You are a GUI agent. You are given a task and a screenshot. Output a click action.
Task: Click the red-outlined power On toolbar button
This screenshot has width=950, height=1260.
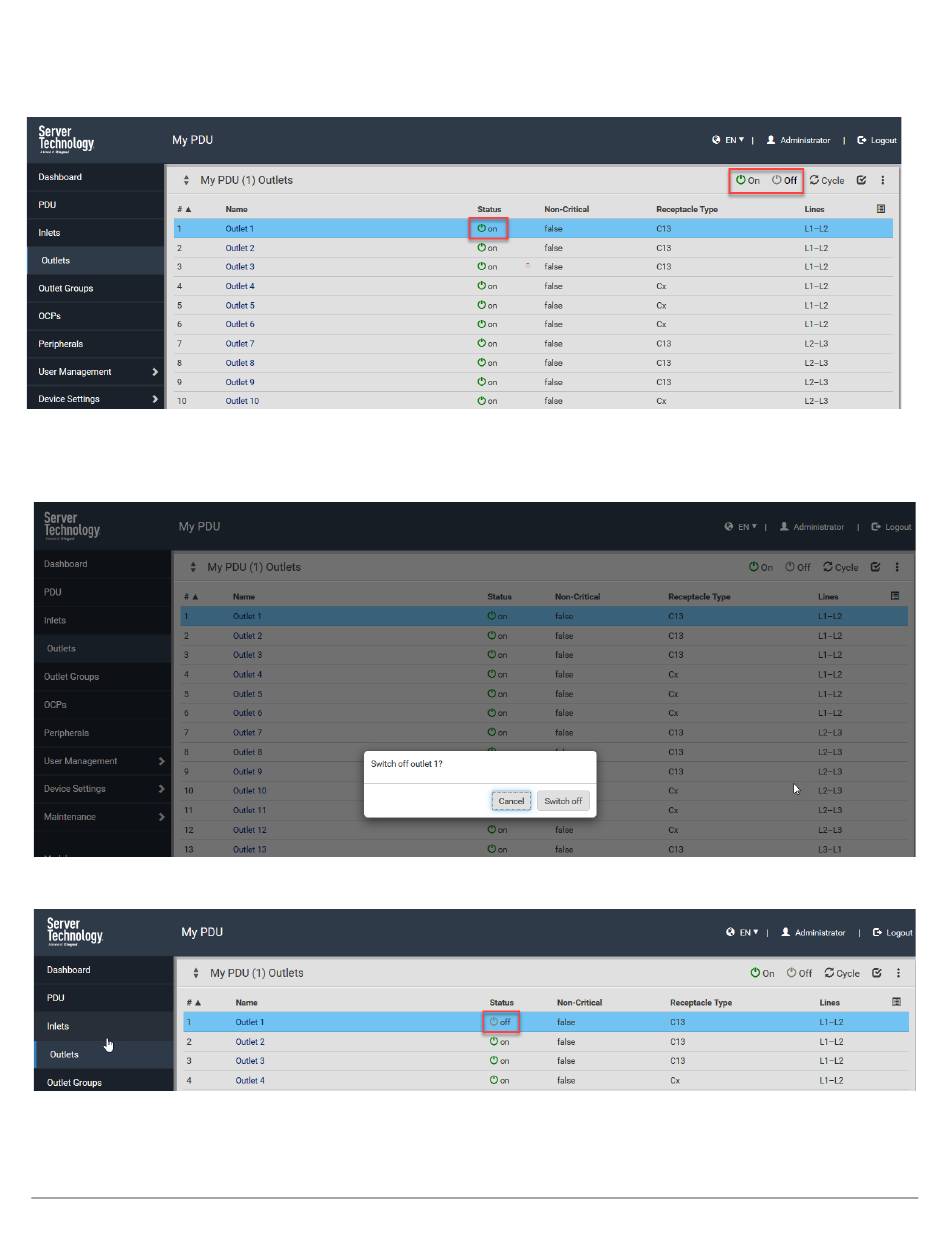click(748, 181)
